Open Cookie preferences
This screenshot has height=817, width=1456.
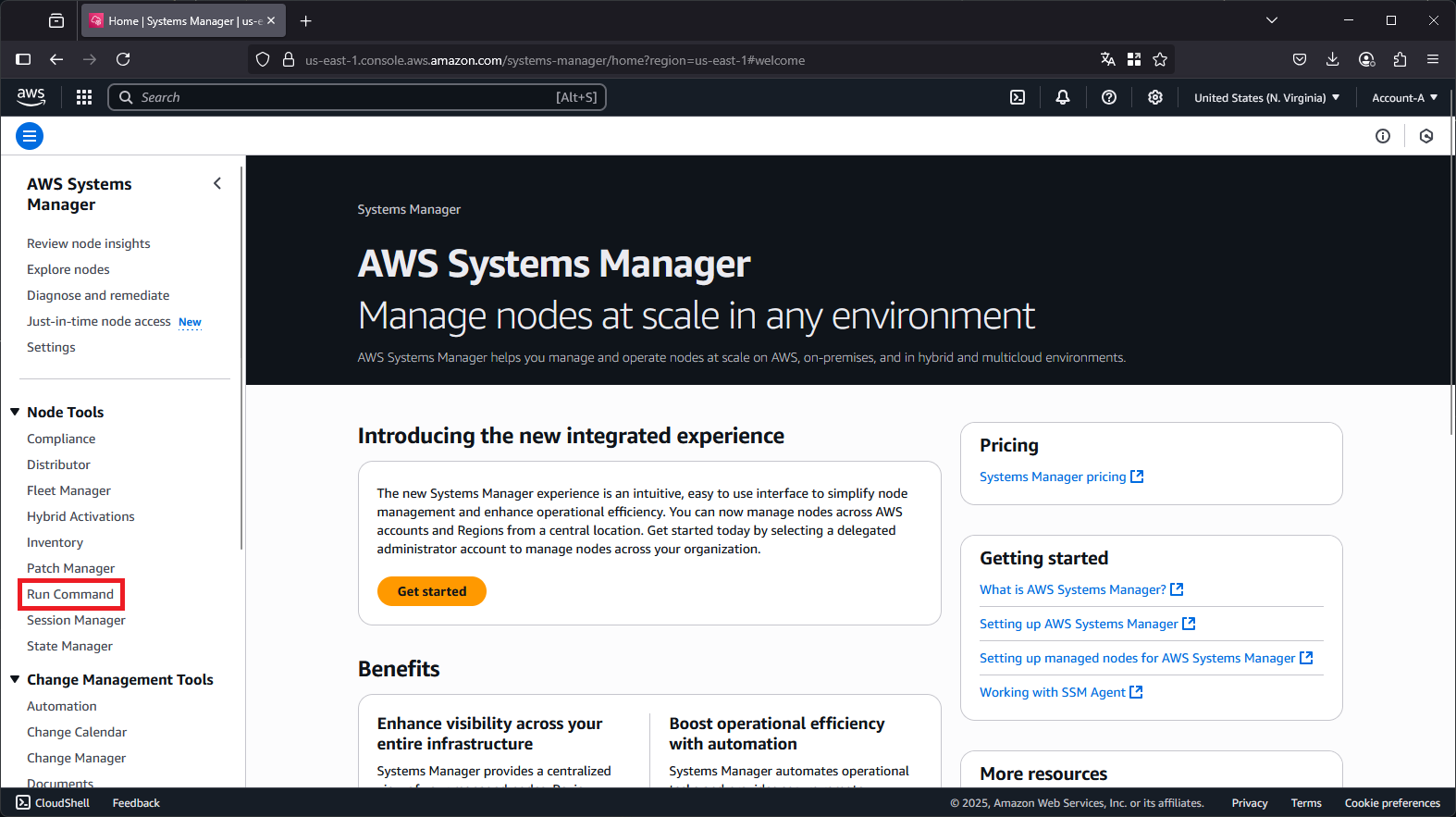click(1392, 803)
